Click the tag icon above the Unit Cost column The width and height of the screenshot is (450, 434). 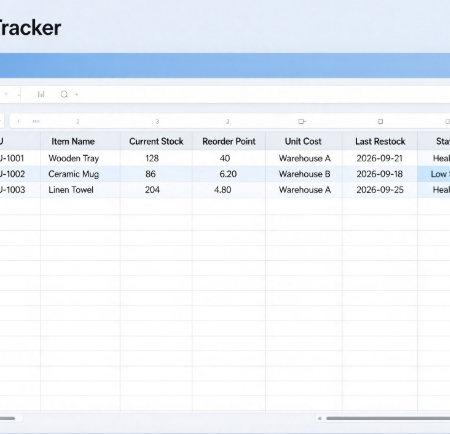[302, 122]
